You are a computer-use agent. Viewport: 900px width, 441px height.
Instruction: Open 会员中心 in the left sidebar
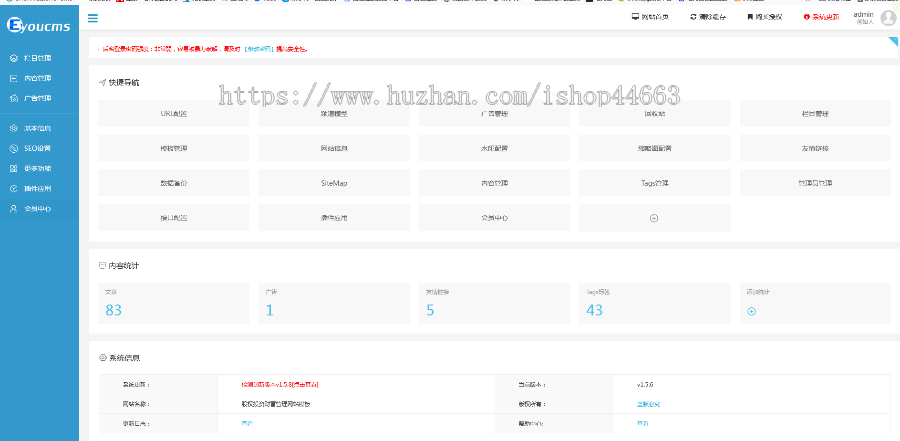(x=38, y=208)
